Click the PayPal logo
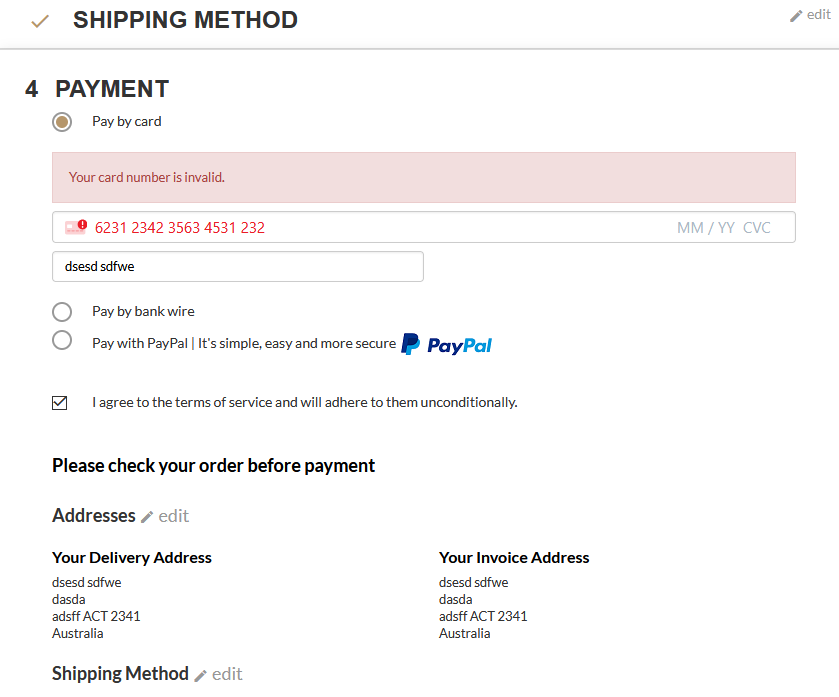The width and height of the screenshot is (839, 697). tap(446, 345)
